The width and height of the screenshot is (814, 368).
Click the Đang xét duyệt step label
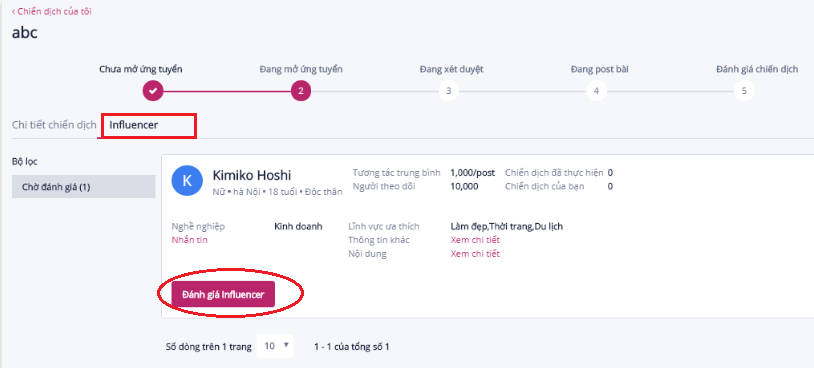click(x=452, y=69)
